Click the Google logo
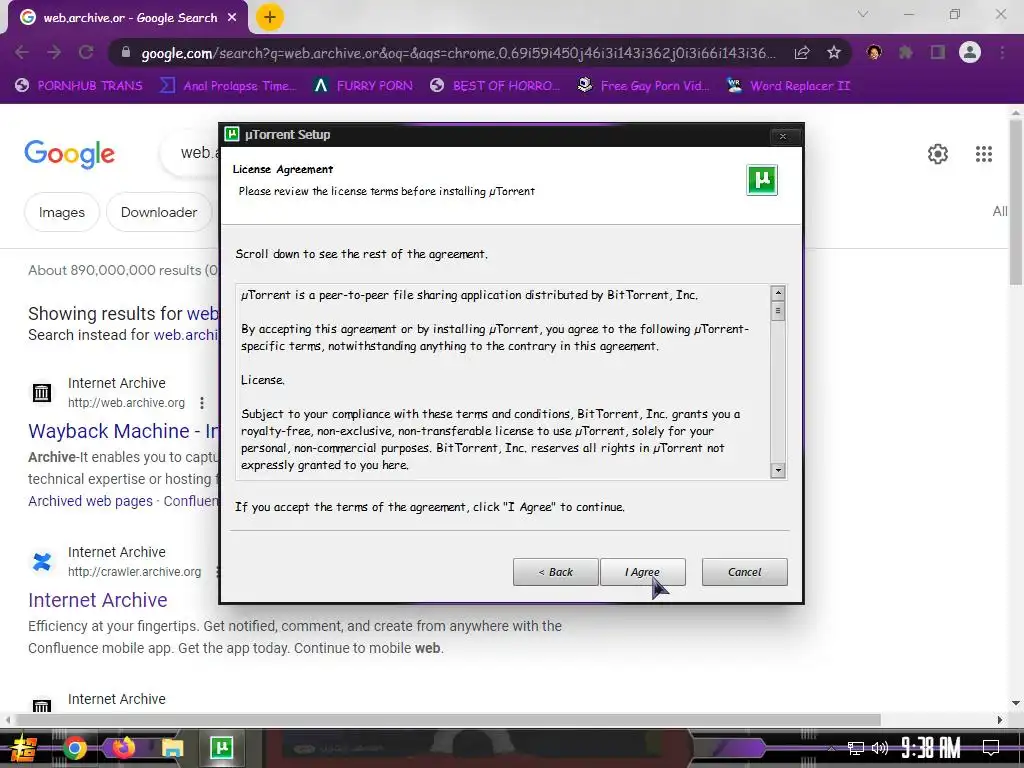Screen dimensions: 1024x768 coord(69,154)
